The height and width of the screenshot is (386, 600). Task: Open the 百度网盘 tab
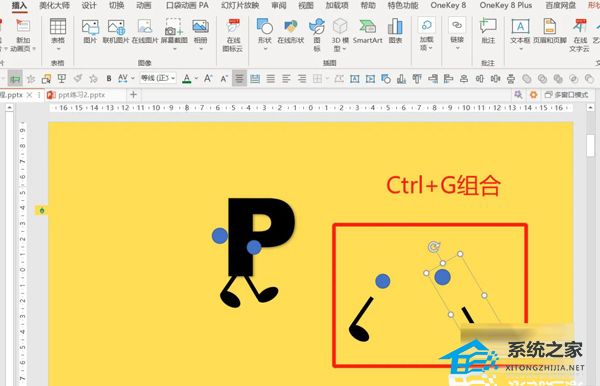[561, 5]
